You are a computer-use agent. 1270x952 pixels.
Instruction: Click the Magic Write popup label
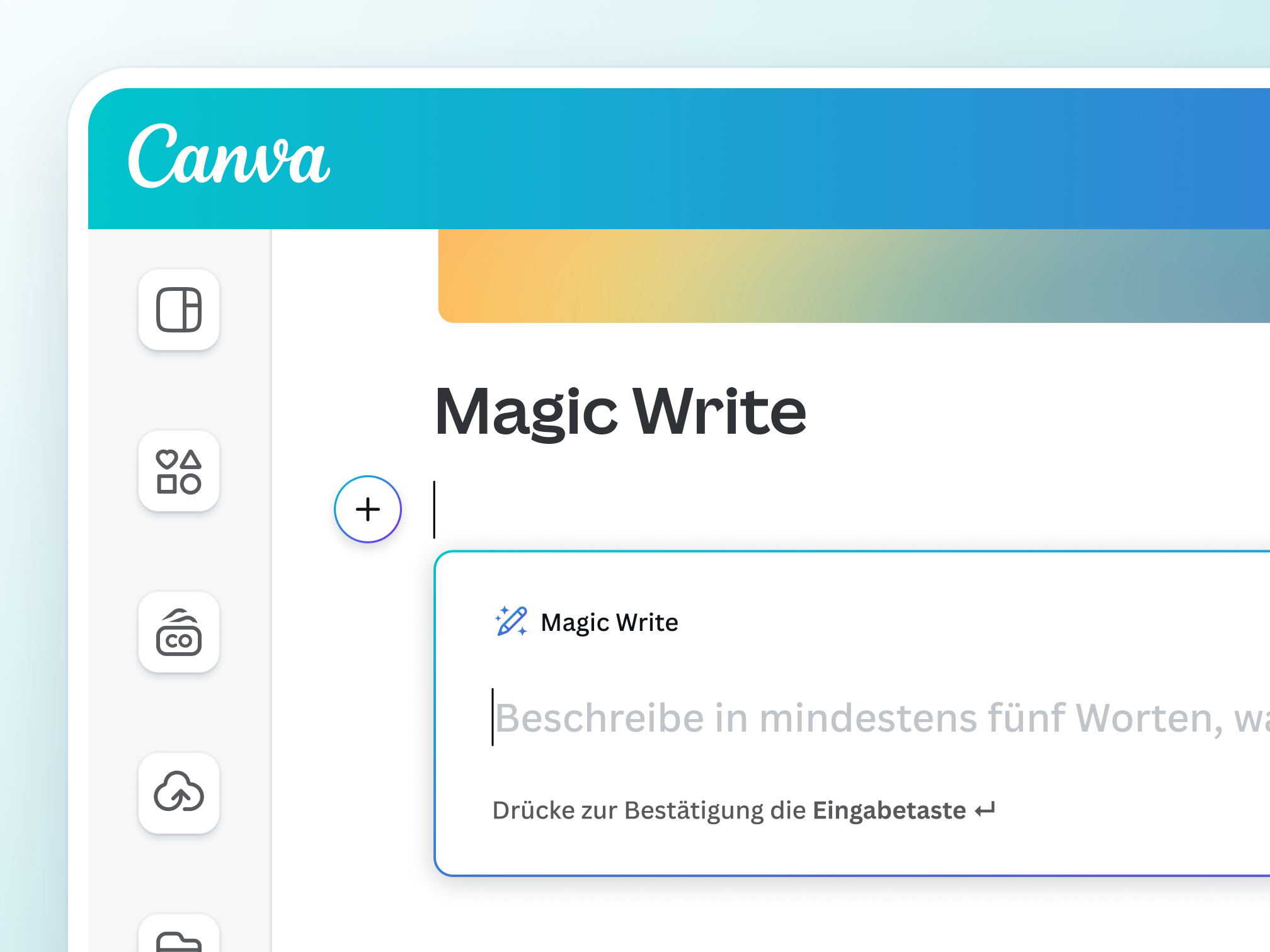click(609, 622)
